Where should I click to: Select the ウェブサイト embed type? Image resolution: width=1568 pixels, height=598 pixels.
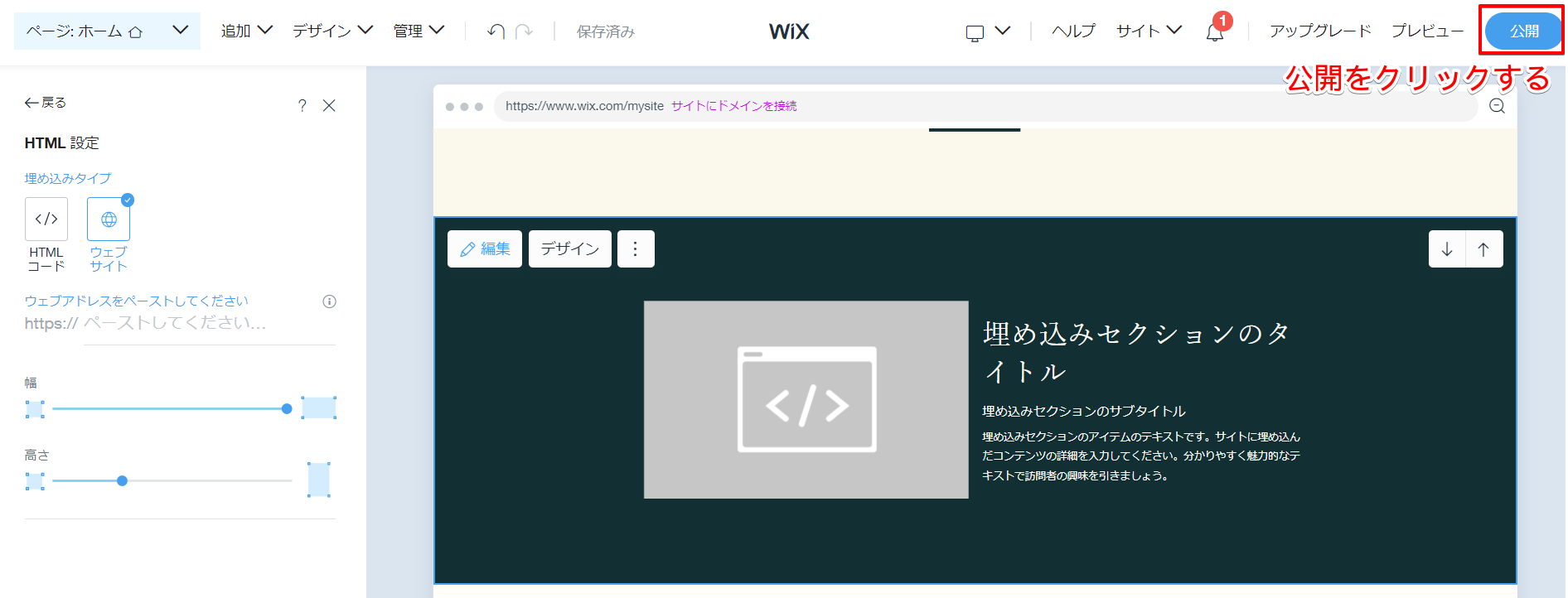[x=109, y=219]
